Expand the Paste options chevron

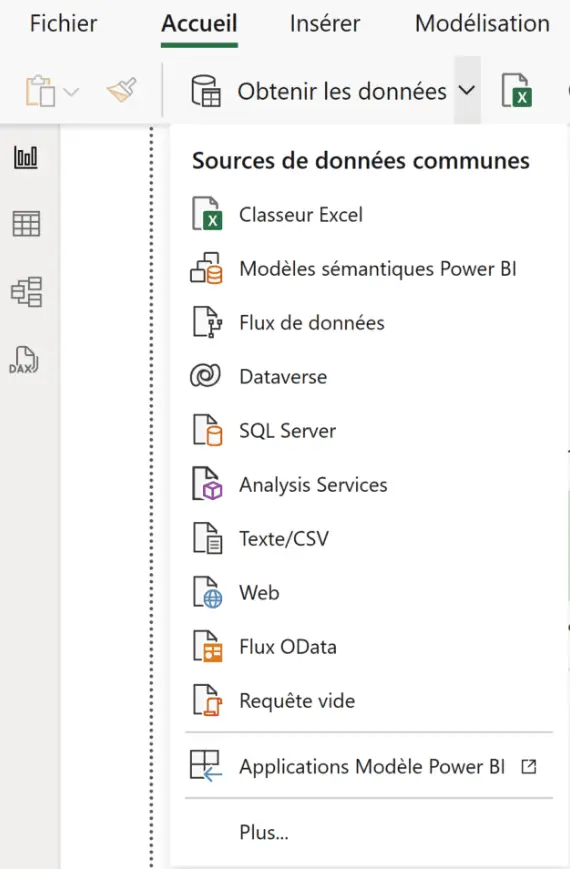(x=72, y=91)
